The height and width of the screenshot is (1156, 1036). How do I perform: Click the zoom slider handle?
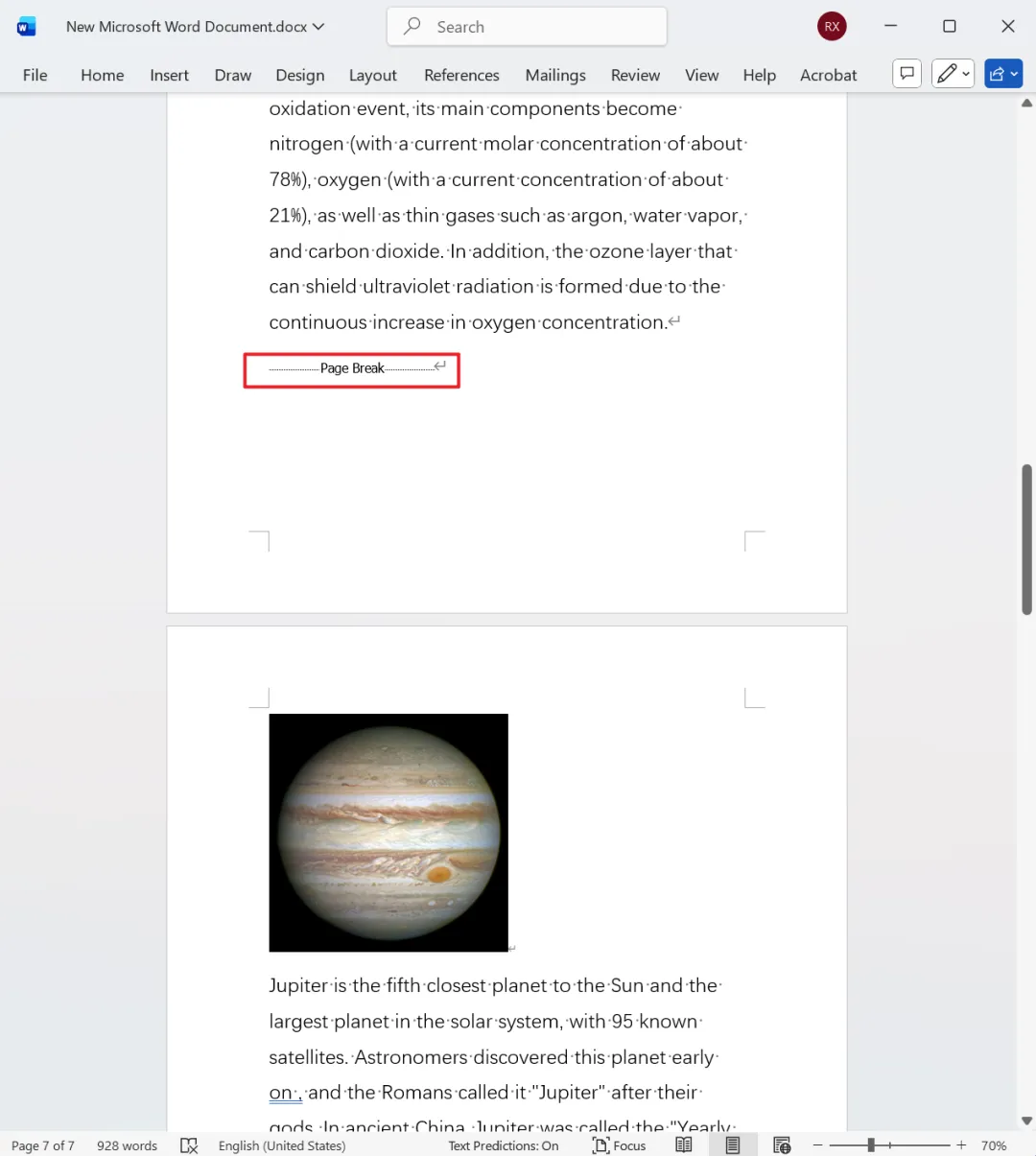(871, 1145)
